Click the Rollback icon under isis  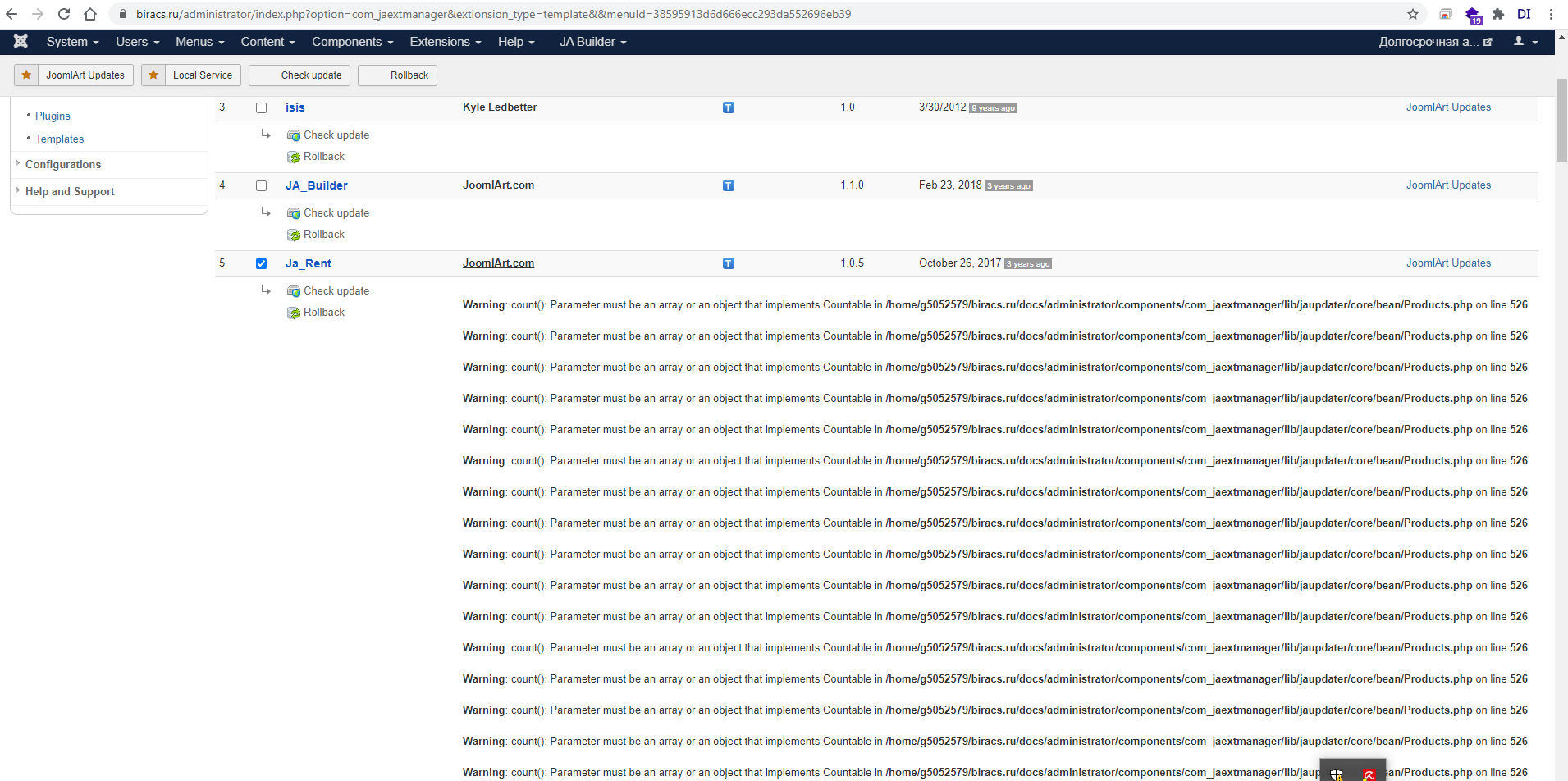[x=294, y=157]
